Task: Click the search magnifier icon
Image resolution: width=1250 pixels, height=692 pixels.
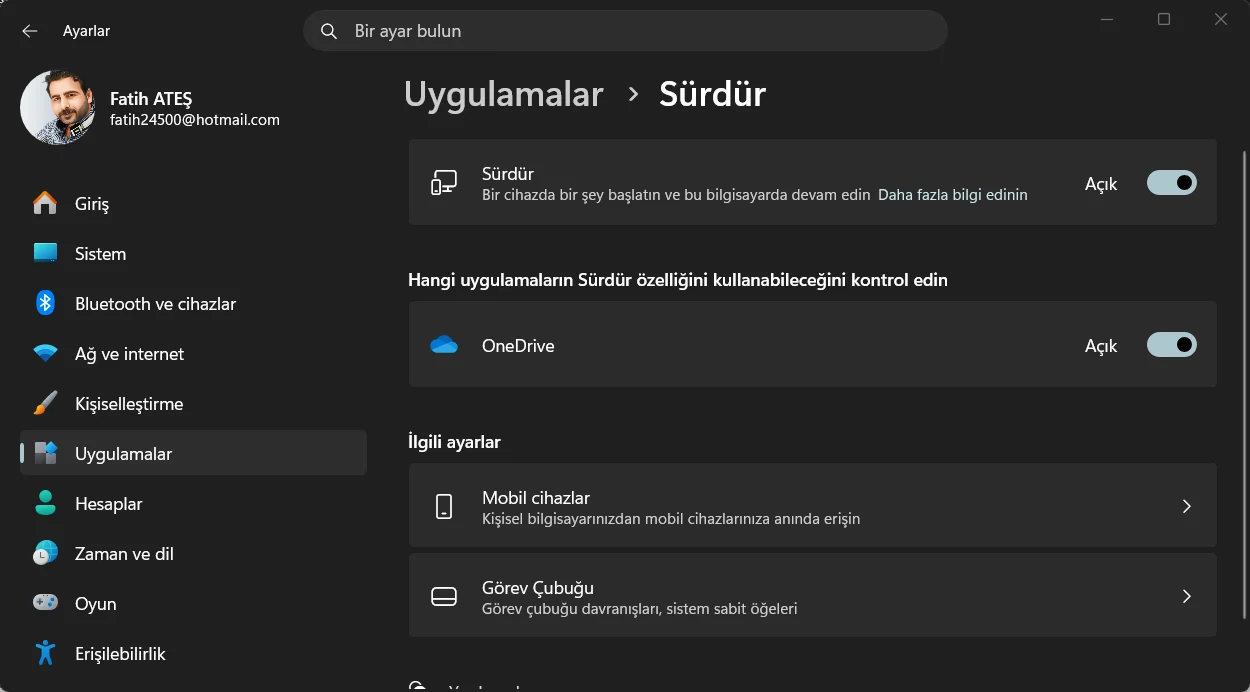Action: 329,31
